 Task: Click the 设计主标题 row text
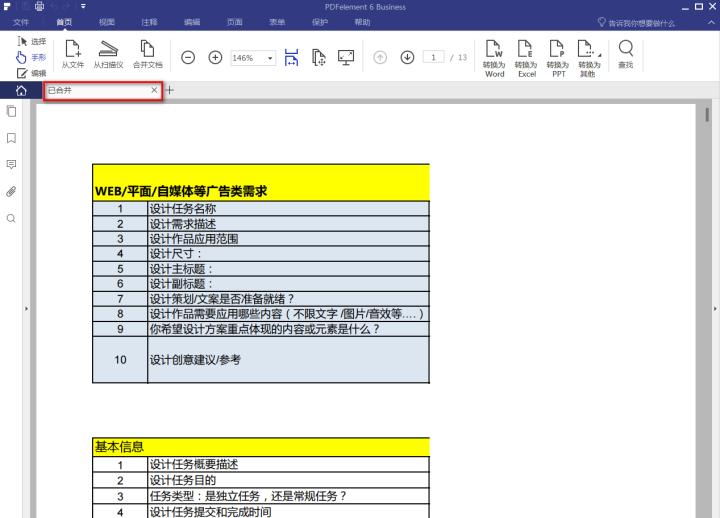pyautogui.click(x=181, y=269)
